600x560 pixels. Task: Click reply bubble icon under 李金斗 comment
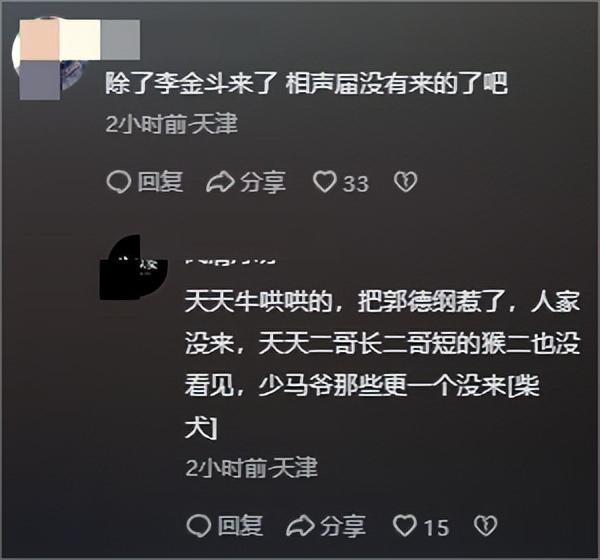[x=119, y=182]
